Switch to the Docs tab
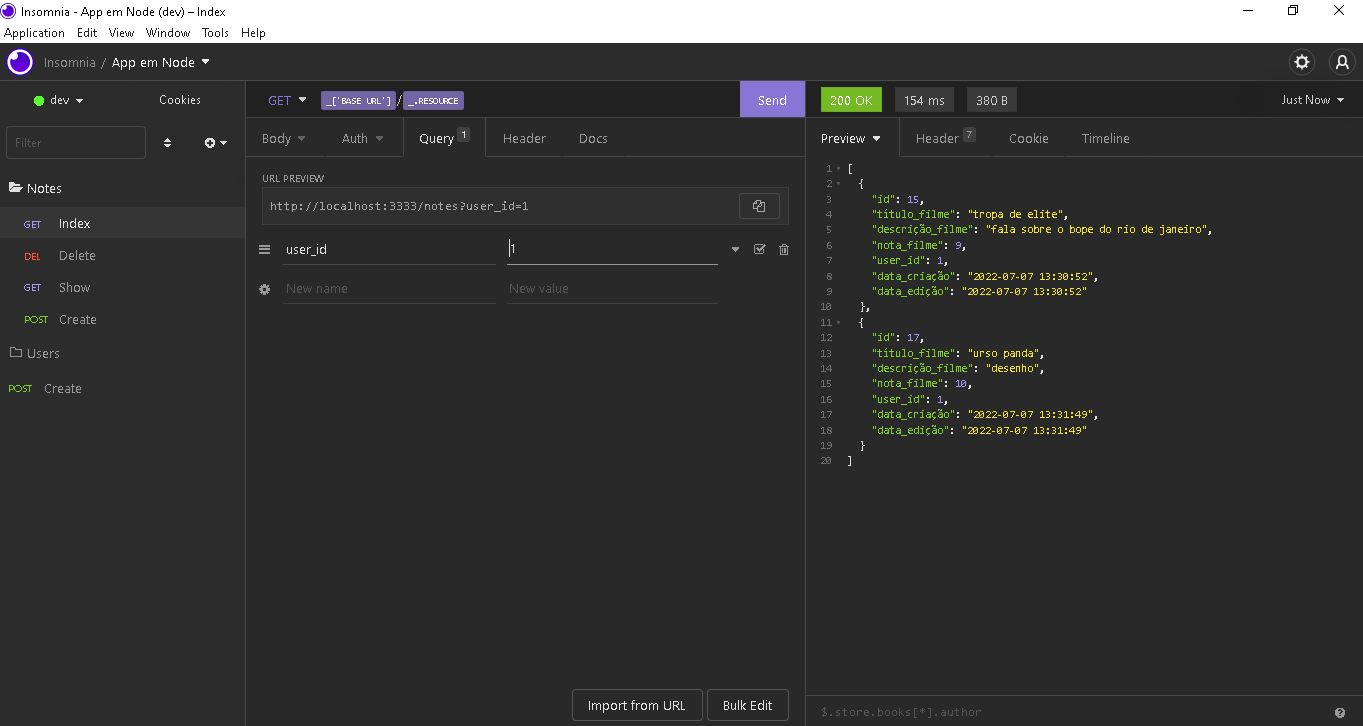This screenshot has height=726, width=1363. click(x=593, y=138)
